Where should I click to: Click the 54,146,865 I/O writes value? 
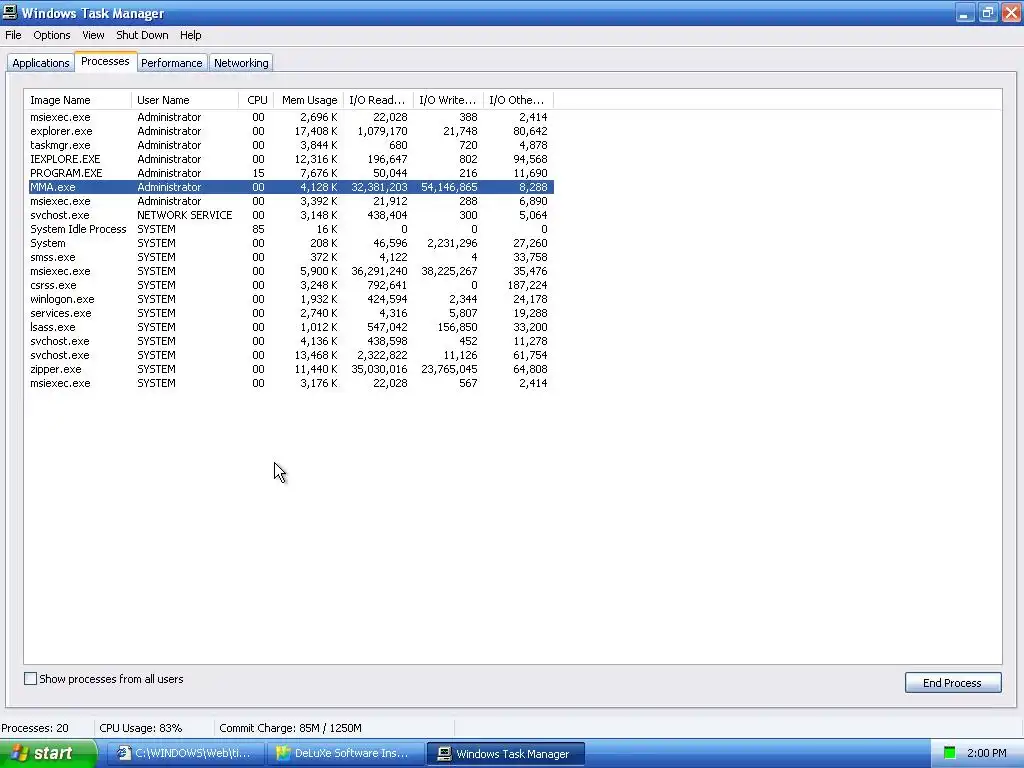(449, 187)
